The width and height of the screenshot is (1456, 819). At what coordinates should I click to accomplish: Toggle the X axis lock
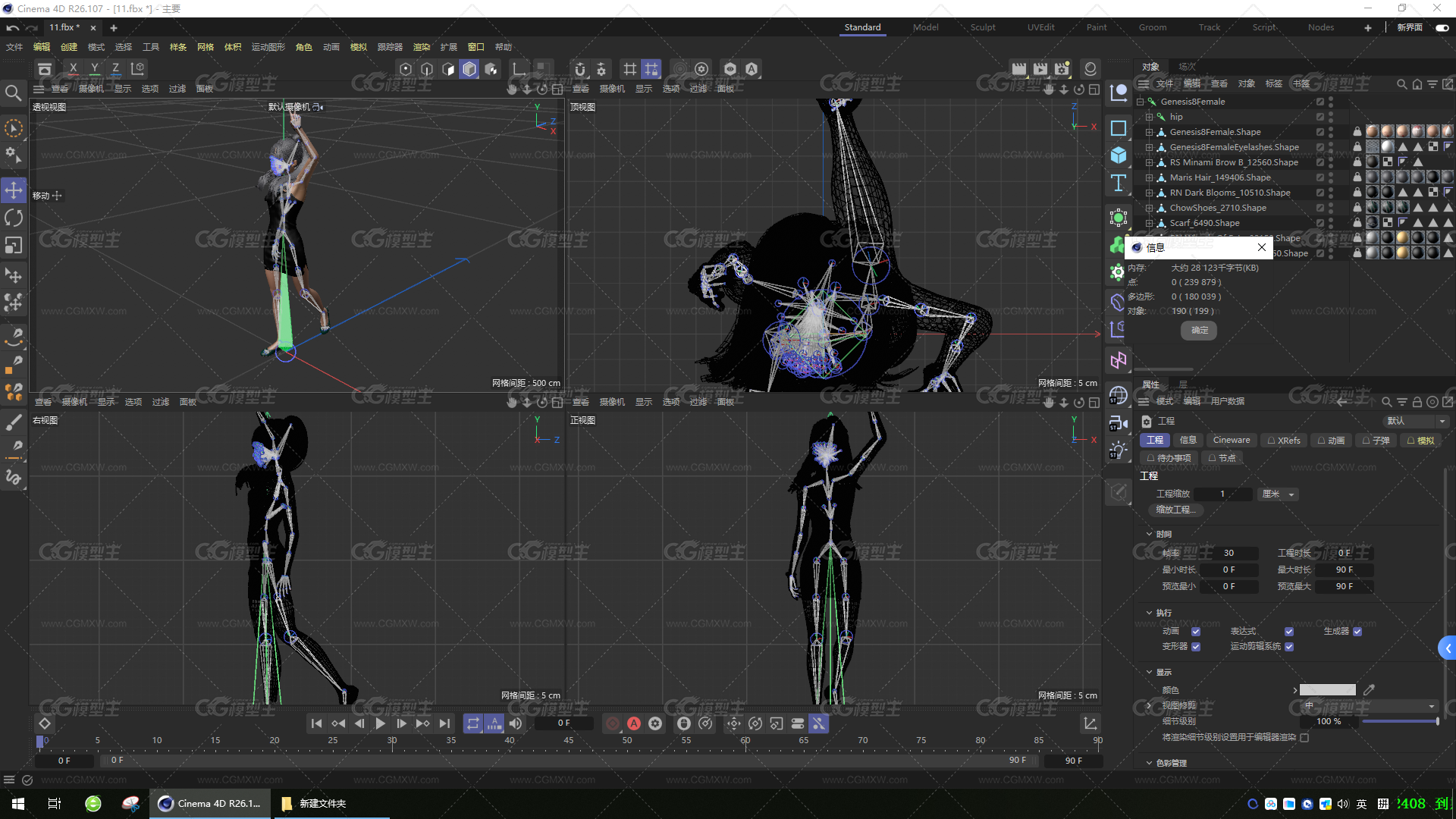point(73,69)
